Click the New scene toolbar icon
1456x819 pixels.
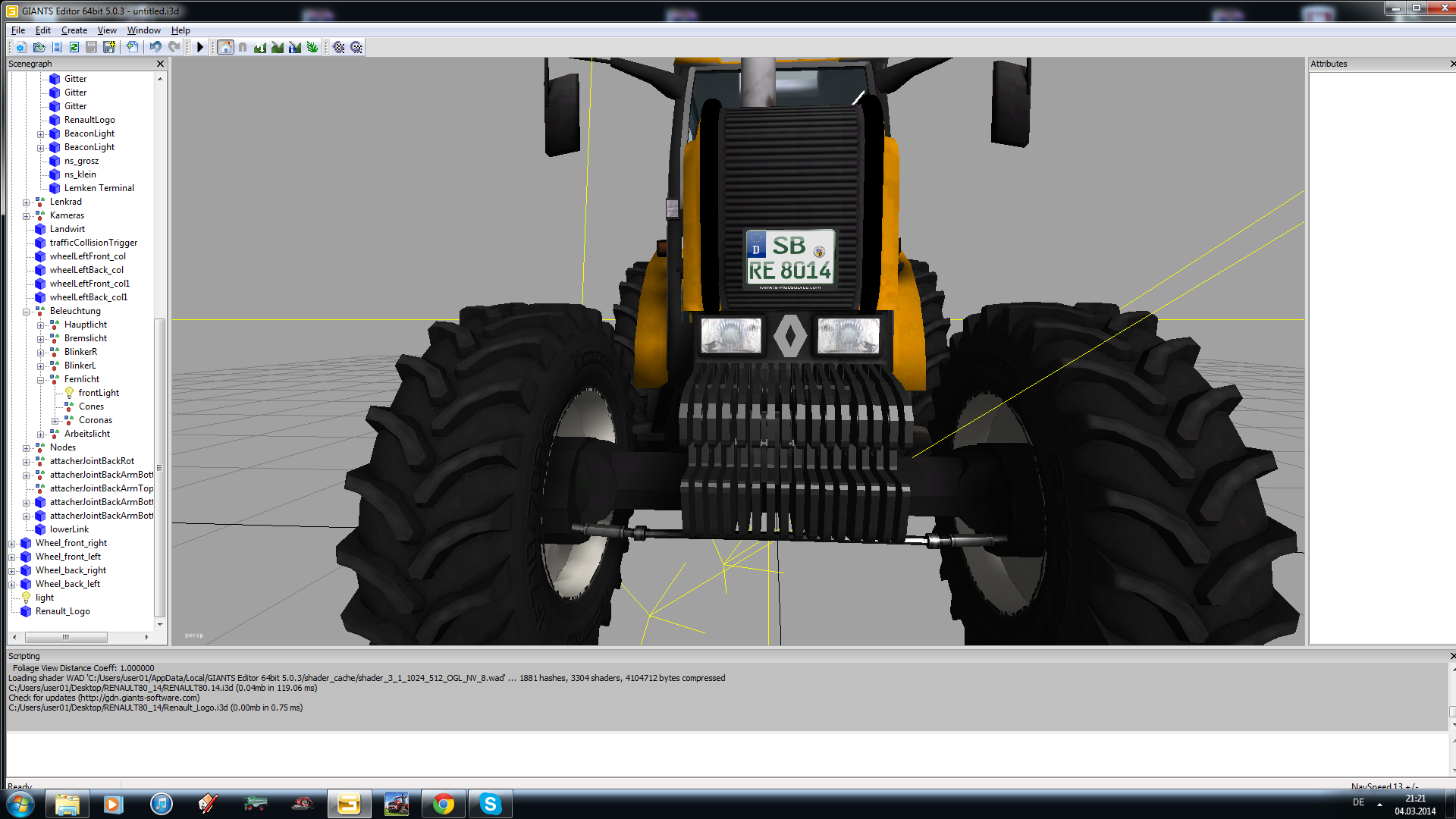[21, 47]
